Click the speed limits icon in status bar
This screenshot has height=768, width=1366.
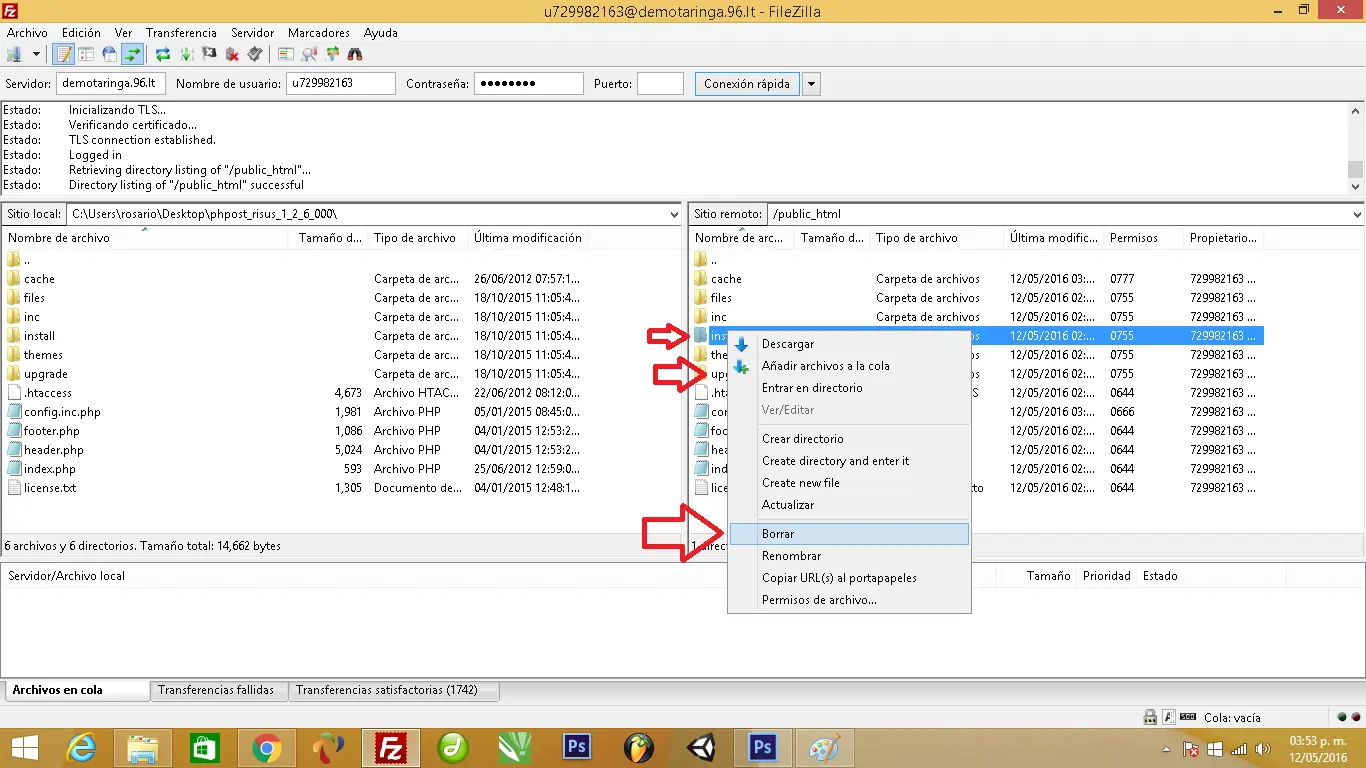[x=1188, y=717]
